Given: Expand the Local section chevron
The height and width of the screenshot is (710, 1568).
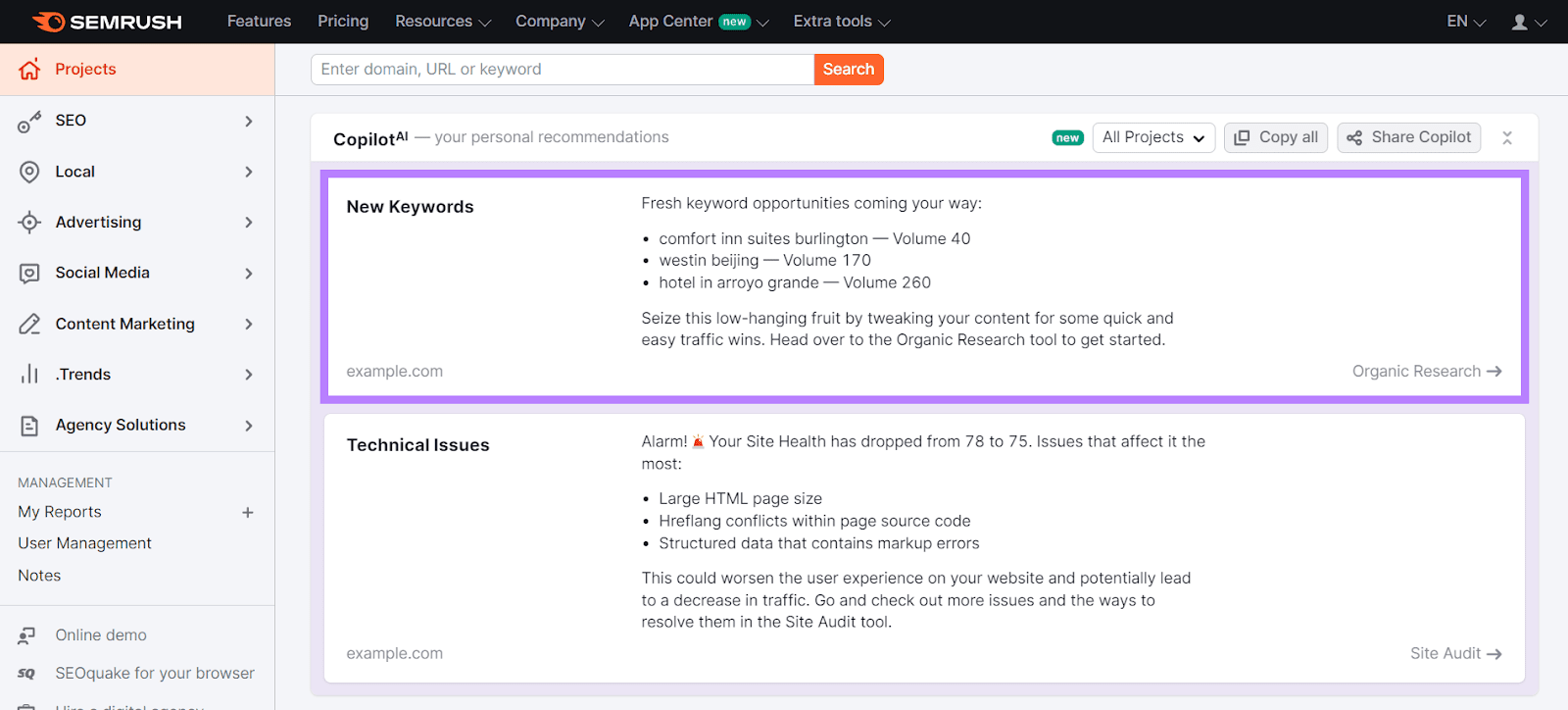Looking at the screenshot, I should (249, 172).
